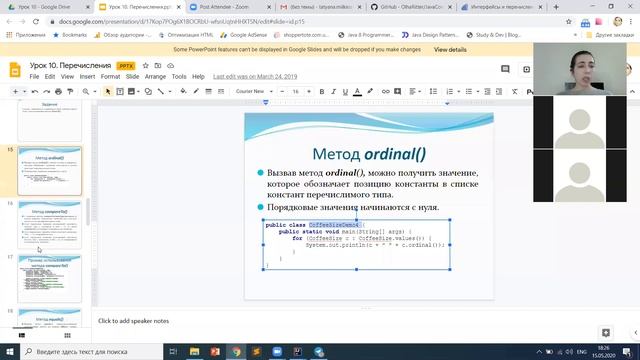Click the Border weight icon

click(209, 91)
